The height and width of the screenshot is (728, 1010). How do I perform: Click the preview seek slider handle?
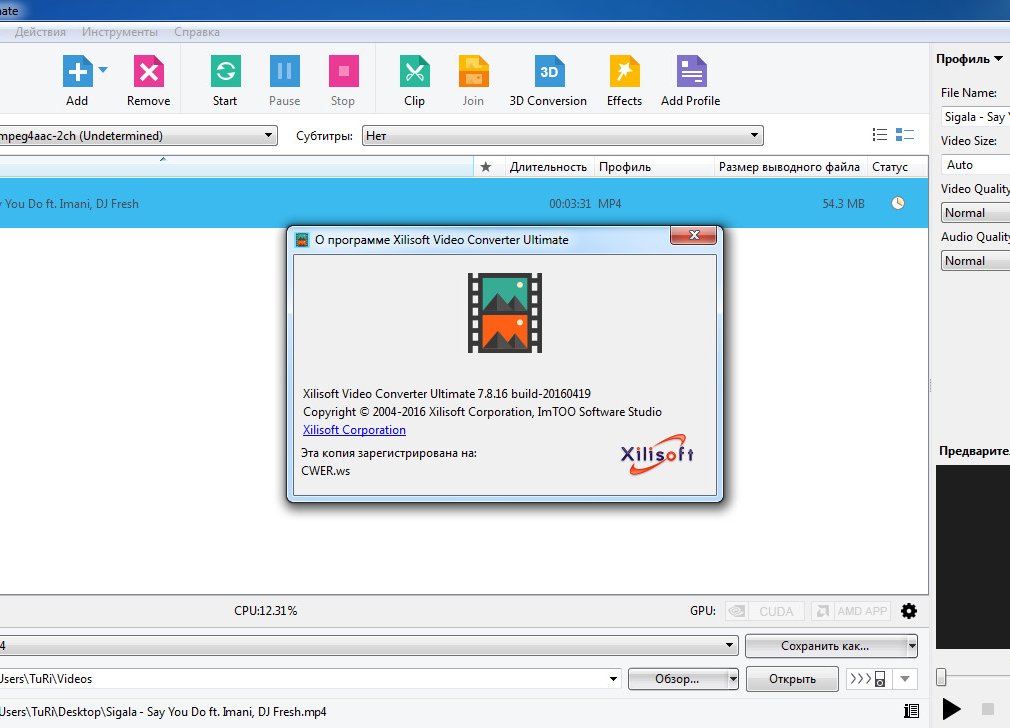pyautogui.click(x=941, y=676)
